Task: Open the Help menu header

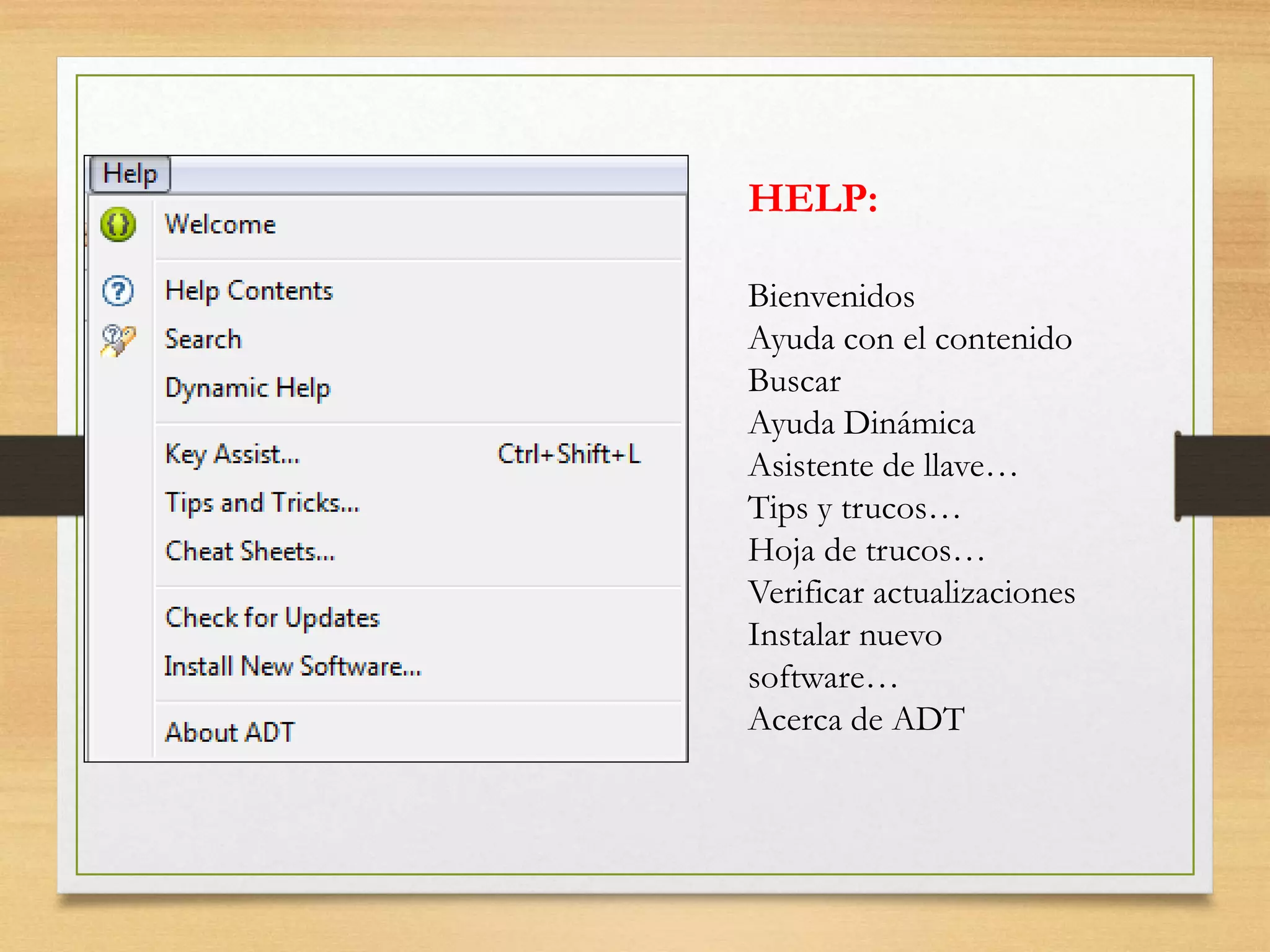Action: pyautogui.click(x=130, y=174)
